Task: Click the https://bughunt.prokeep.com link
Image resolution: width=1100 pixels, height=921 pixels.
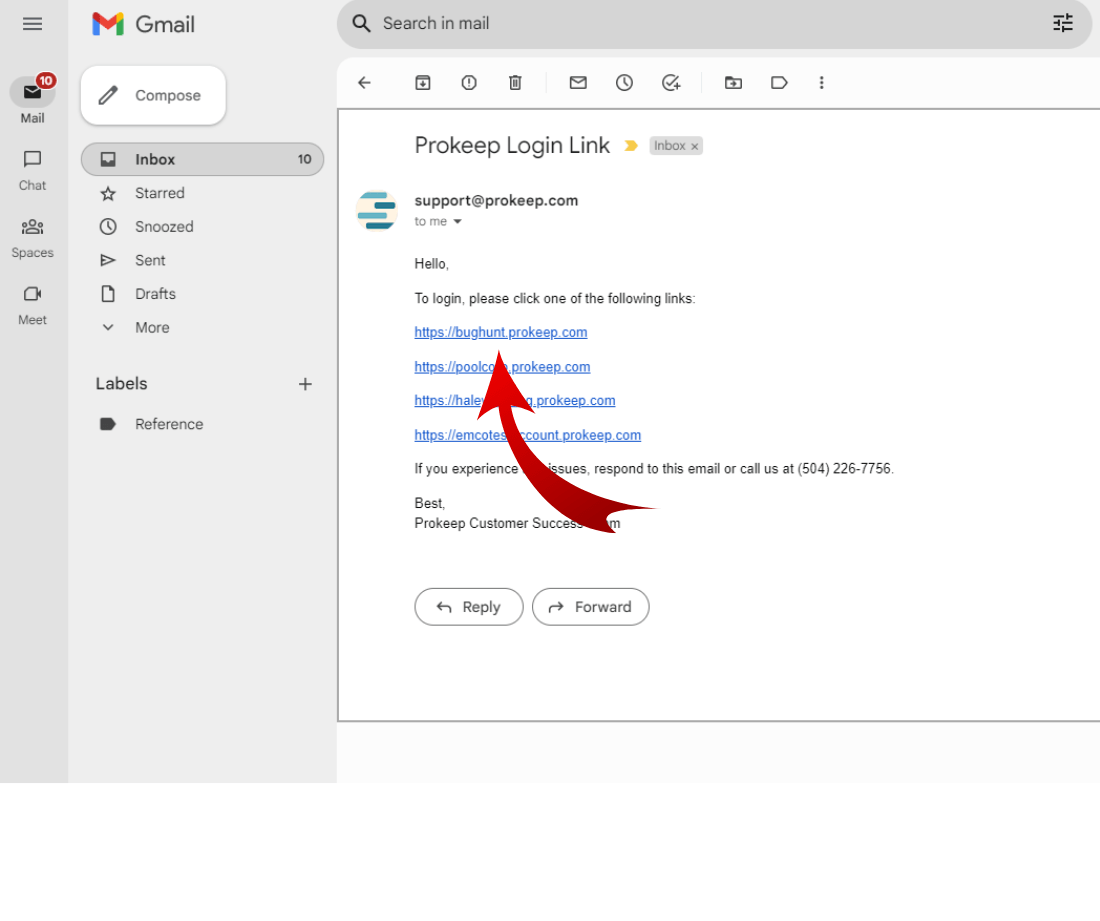Action: (x=500, y=332)
